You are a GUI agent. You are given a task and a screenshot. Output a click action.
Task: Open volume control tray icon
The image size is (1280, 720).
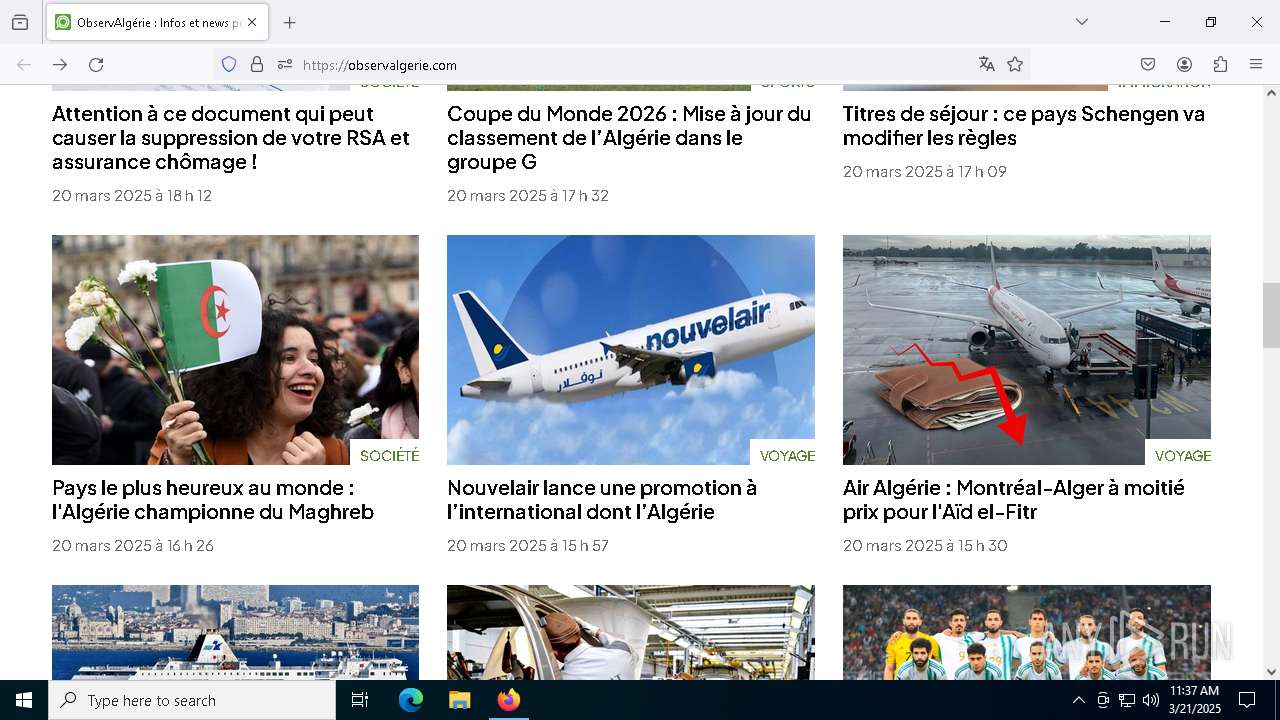click(x=1151, y=700)
